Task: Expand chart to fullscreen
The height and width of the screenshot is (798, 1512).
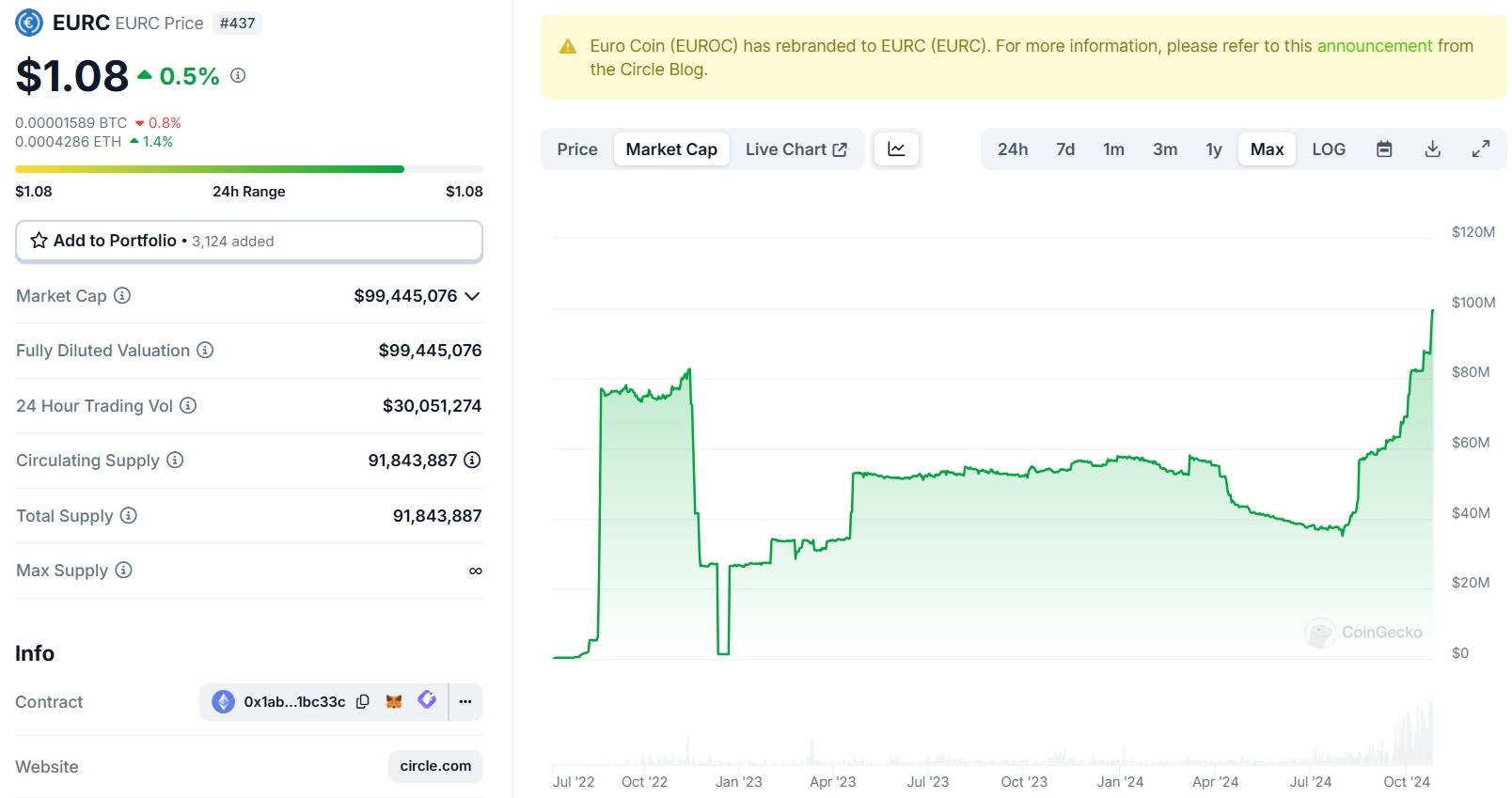Action: tap(1481, 149)
